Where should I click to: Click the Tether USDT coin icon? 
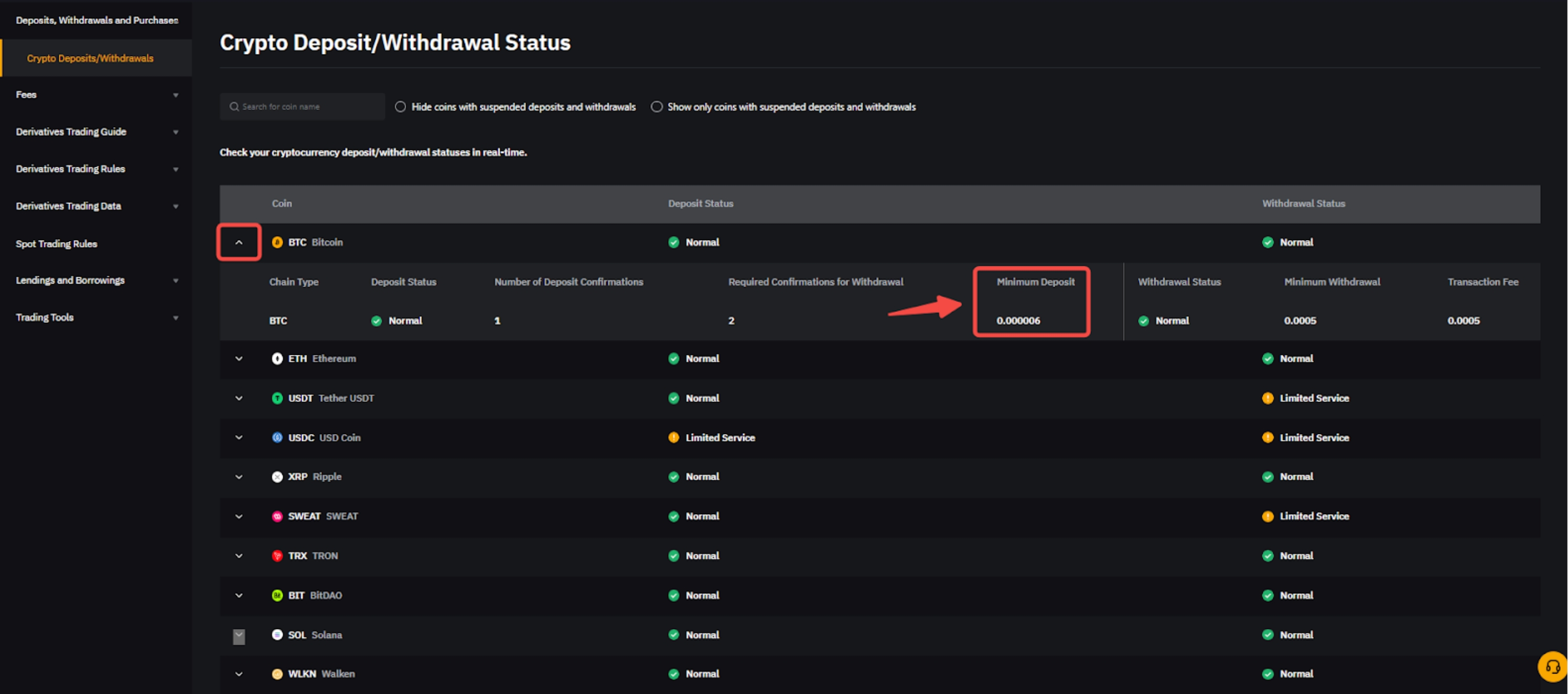point(277,398)
